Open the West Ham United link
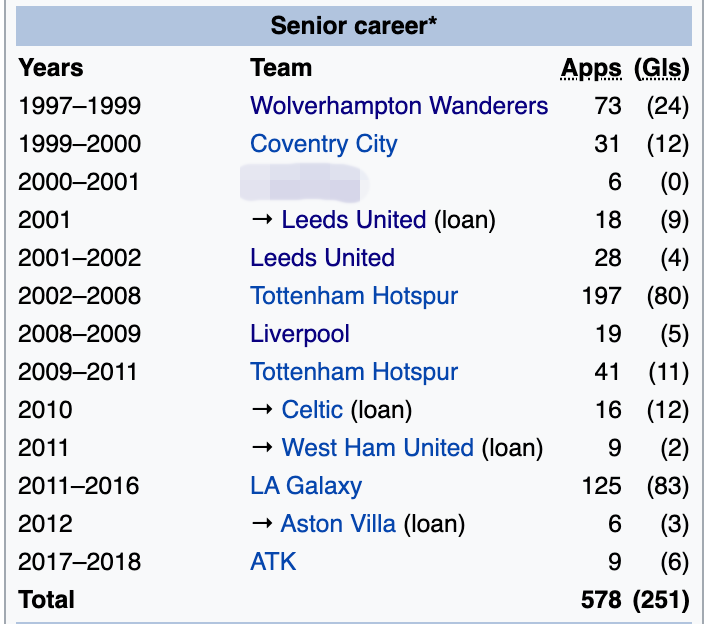The width and height of the screenshot is (706, 624). point(377,448)
